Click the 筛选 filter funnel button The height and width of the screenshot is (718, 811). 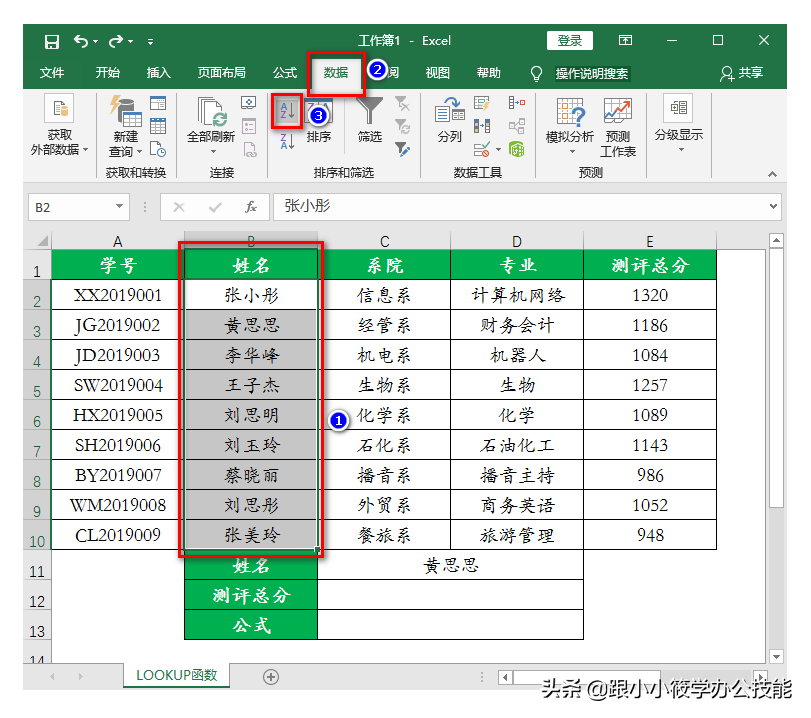(x=370, y=120)
